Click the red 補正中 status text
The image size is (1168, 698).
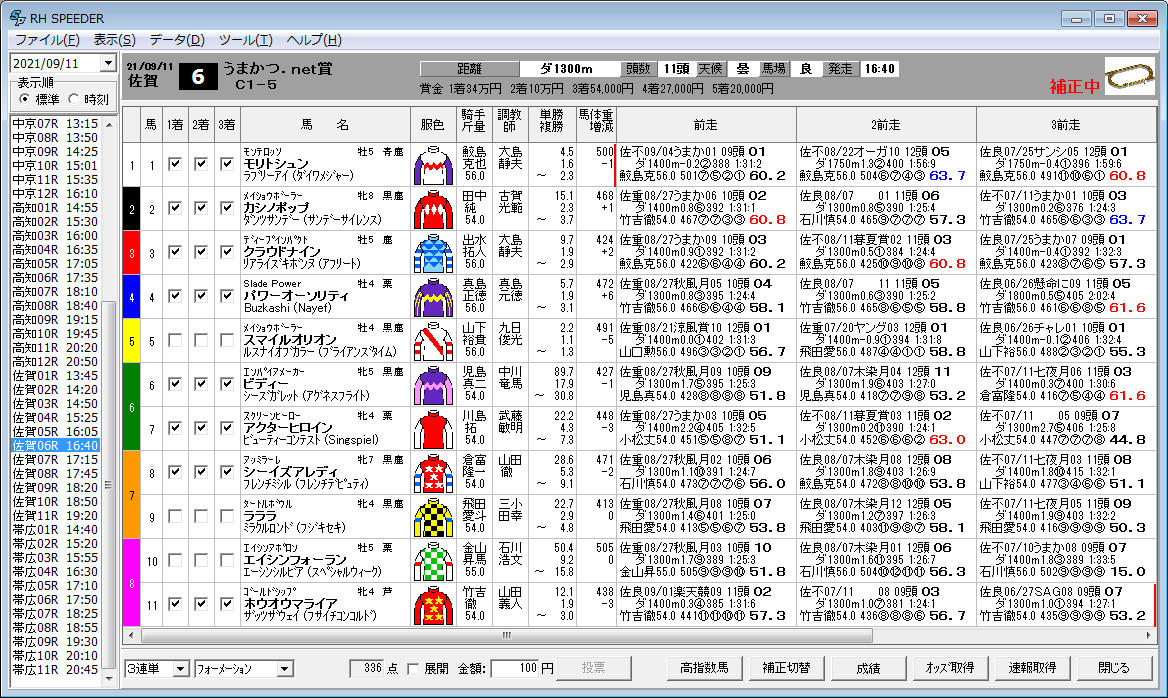click(1074, 86)
